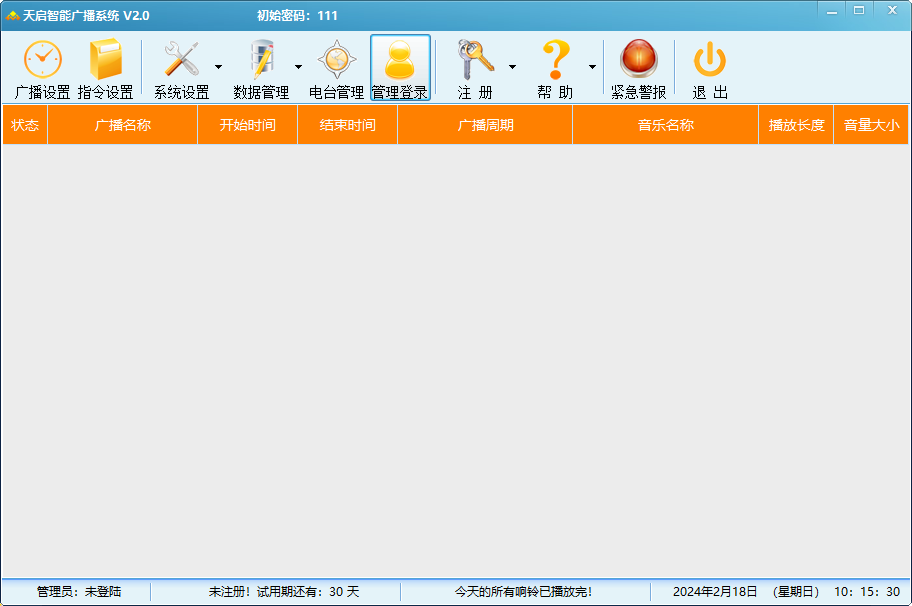Click the title text 初始密码：111
This screenshot has width=912, height=606.
click(297, 16)
